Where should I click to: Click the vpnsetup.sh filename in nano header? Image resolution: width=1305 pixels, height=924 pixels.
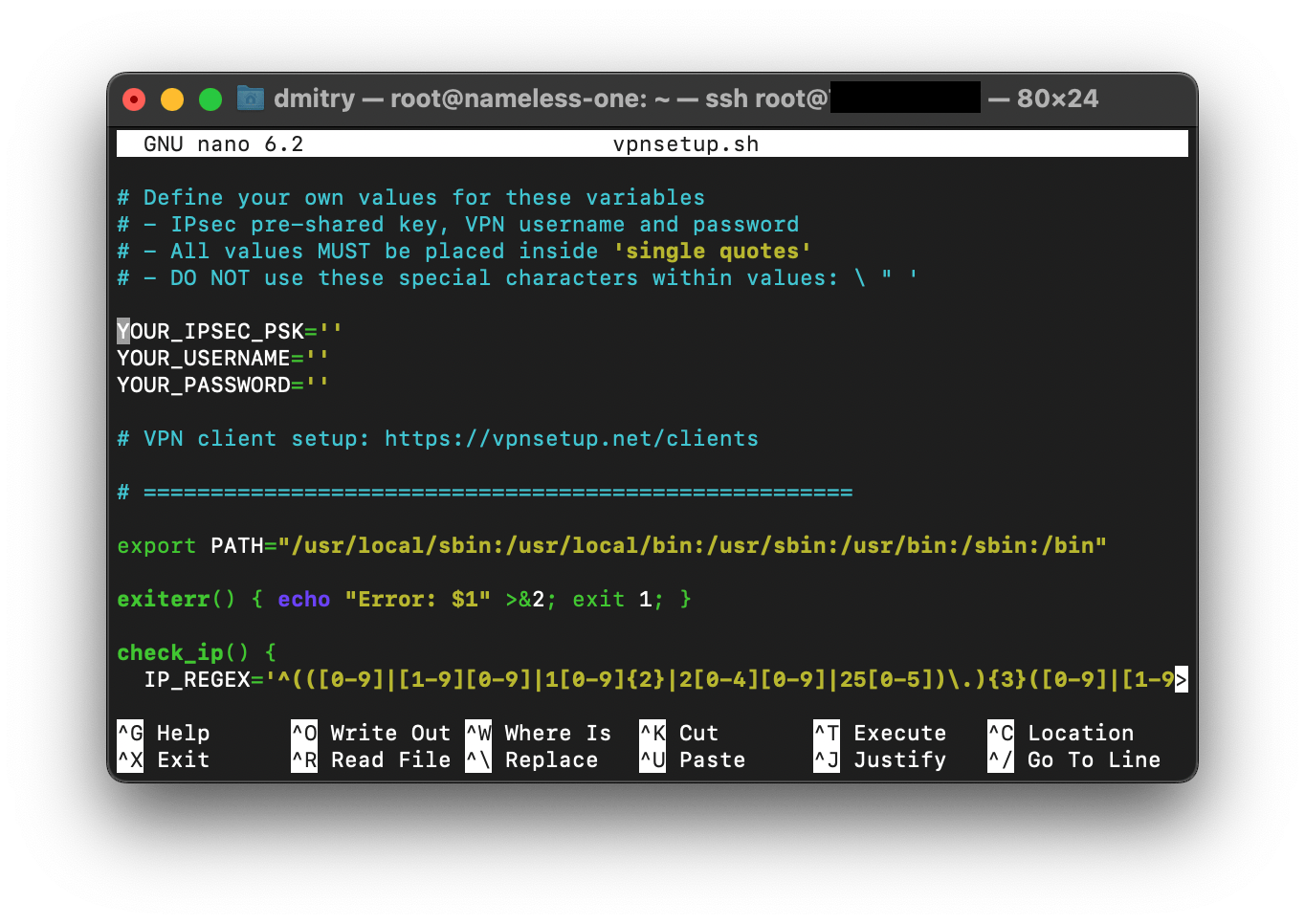pyautogui.click(x=685, y=144)
